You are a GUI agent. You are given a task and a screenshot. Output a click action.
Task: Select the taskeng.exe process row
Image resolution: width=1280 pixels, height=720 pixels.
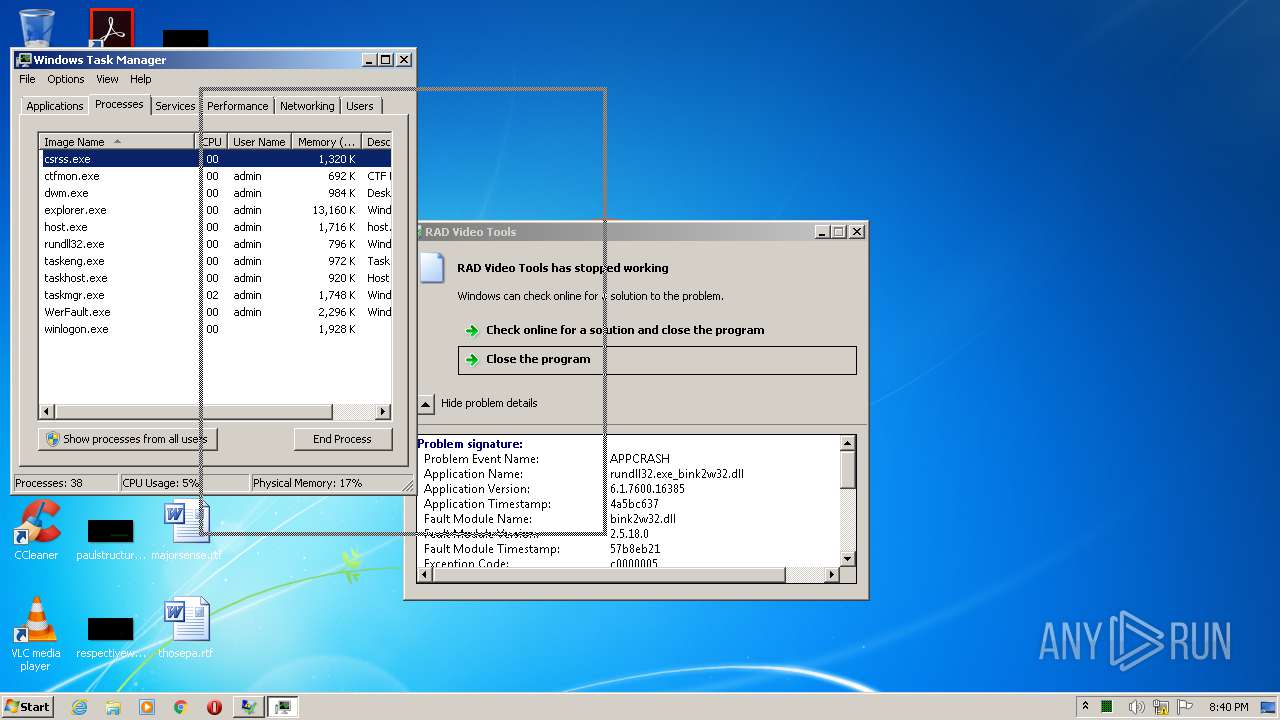215,261
